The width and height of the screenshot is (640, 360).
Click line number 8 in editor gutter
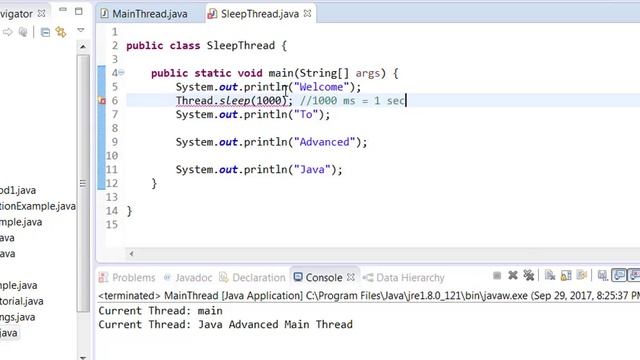pos(114,128)
